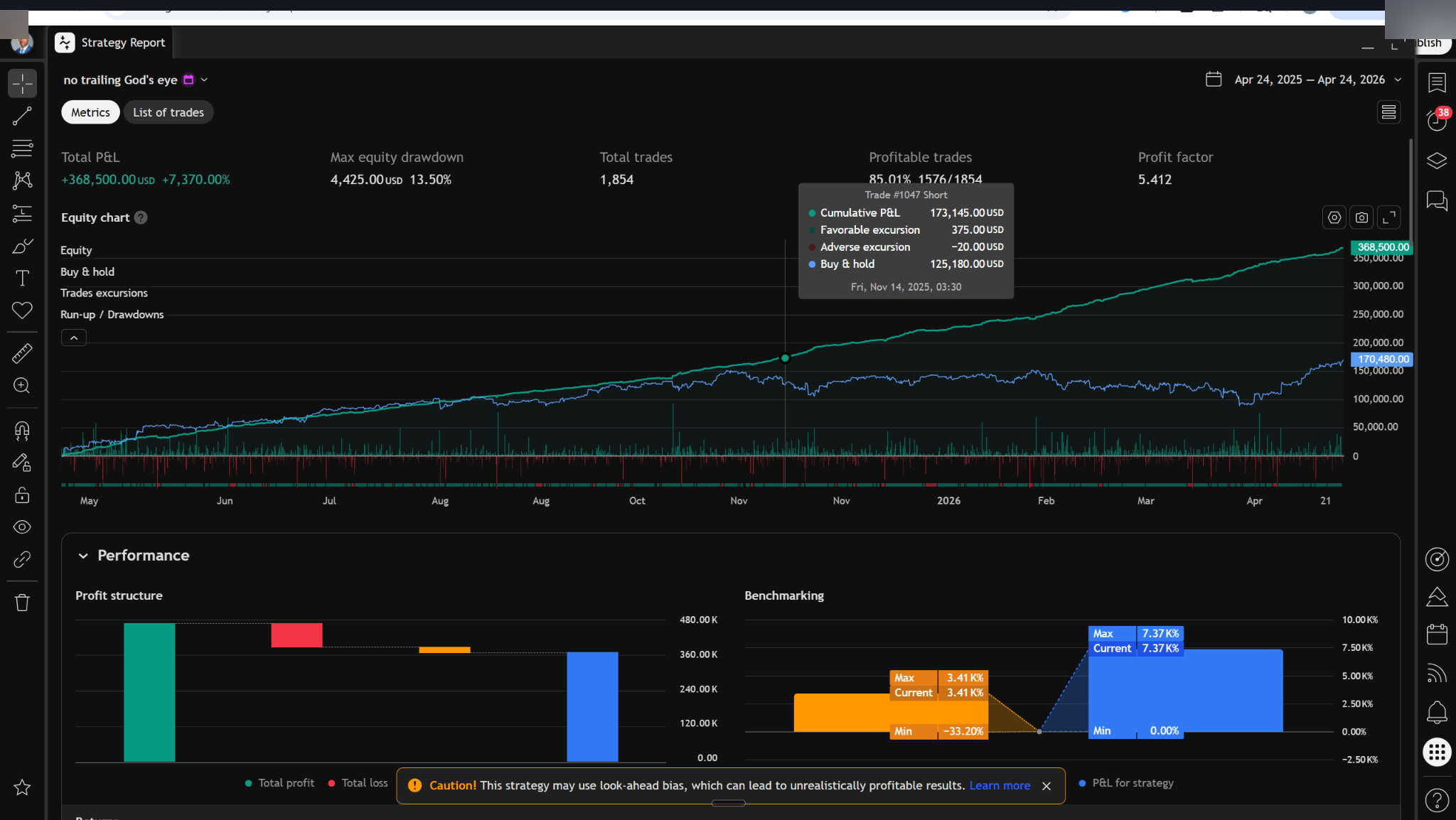The height and width of the screenshot is (820, 1456).
Task: Select the Metrics tab
Action: click(x=90, y=112)
